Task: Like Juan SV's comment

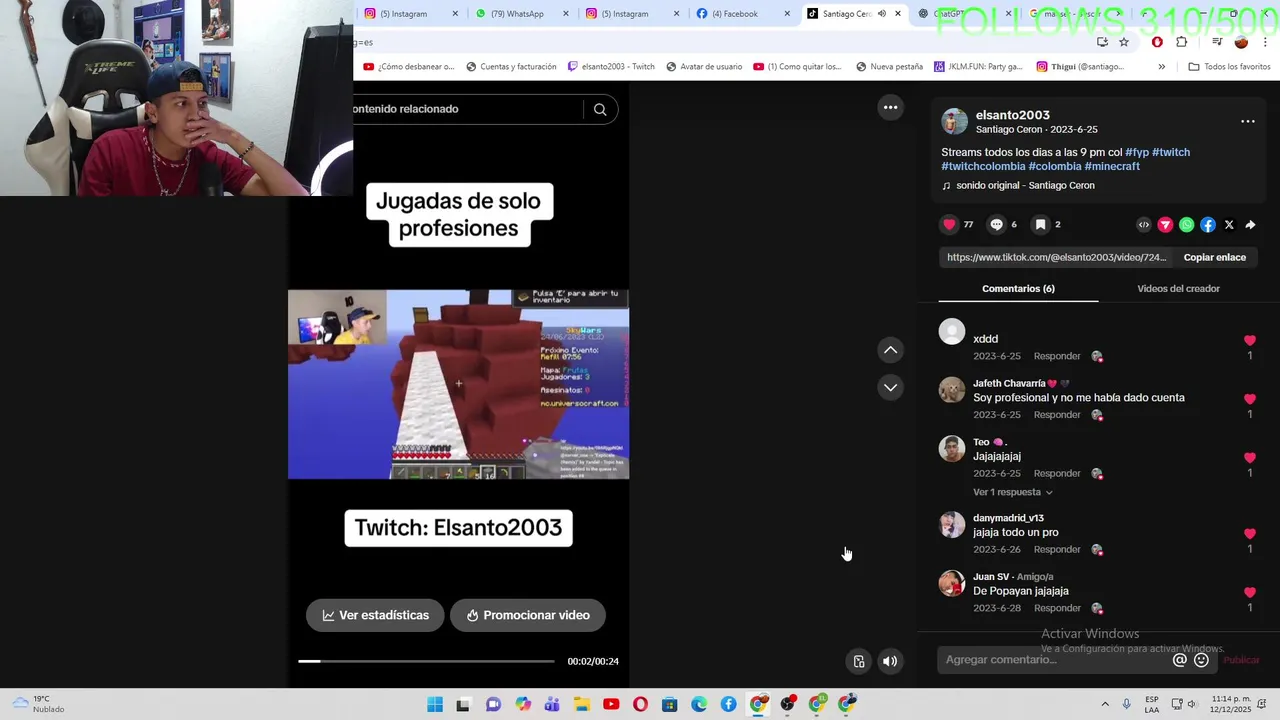Action: [1249, 592]
